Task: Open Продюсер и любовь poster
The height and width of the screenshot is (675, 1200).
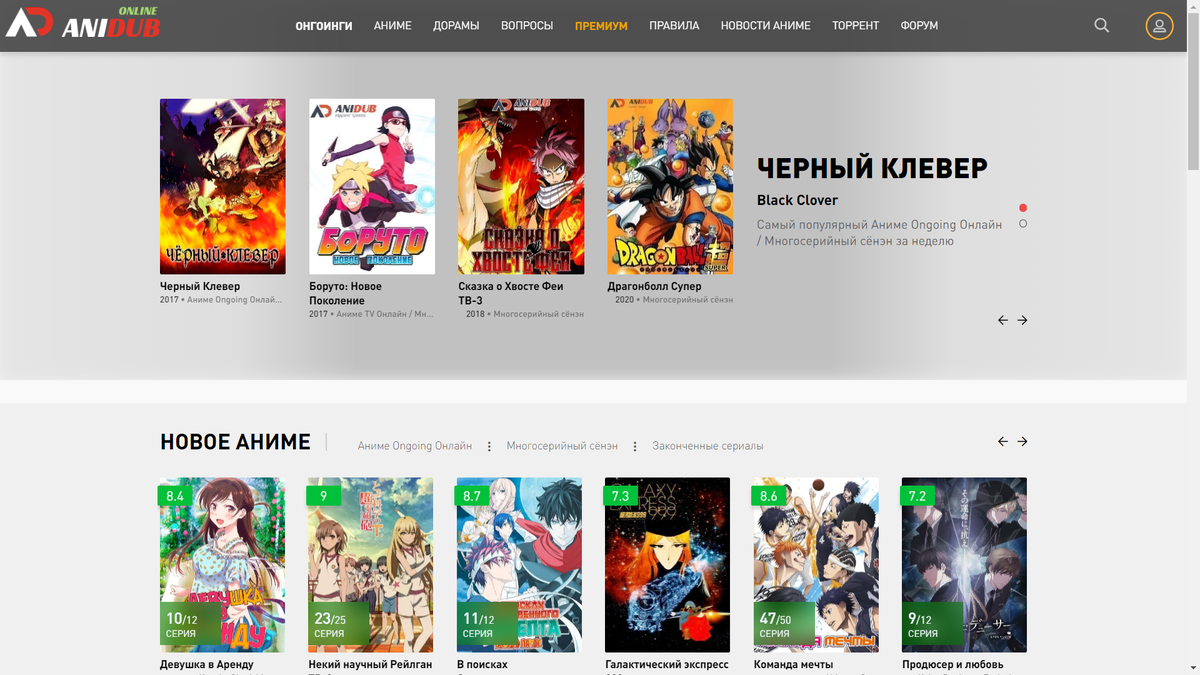Action: point(964,565)
